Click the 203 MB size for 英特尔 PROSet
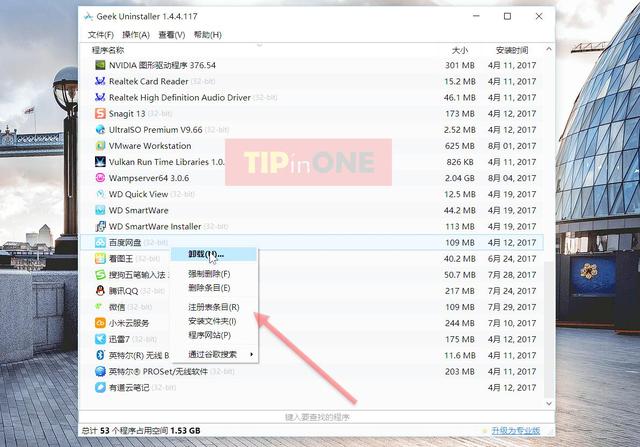The width and height of the screenshot is (640, 447). (460, 371)
